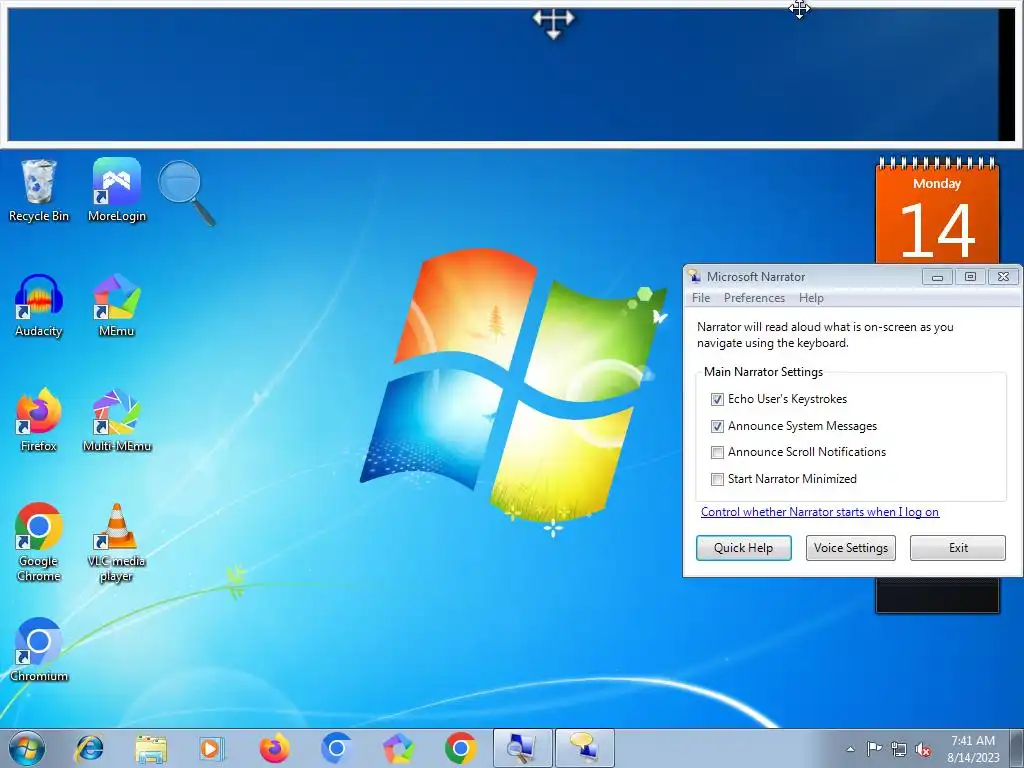Launch Chromium from the taskbar
This screenshot has height=768, width=1024.
tap(336, 748)
